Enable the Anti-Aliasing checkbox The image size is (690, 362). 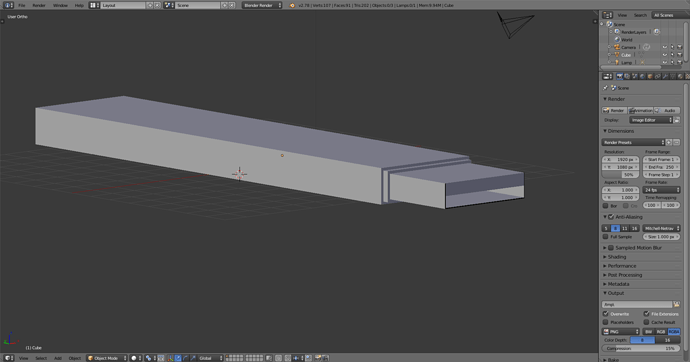[611, 217]
